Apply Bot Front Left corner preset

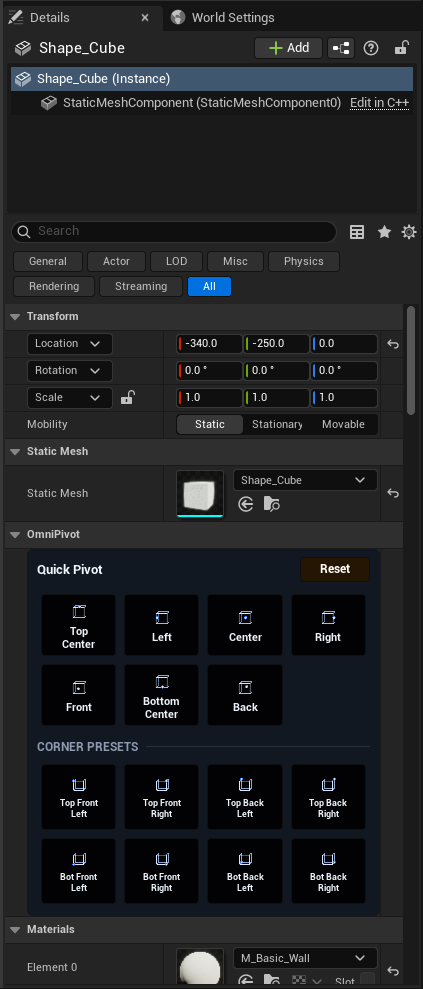coord(79,871)
